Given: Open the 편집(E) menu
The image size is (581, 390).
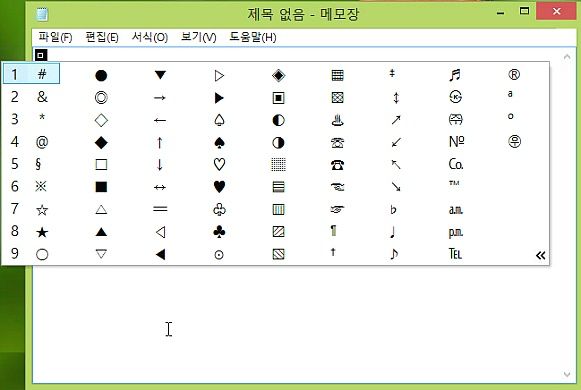Looking at the screenshot, I should coord(102,37).
